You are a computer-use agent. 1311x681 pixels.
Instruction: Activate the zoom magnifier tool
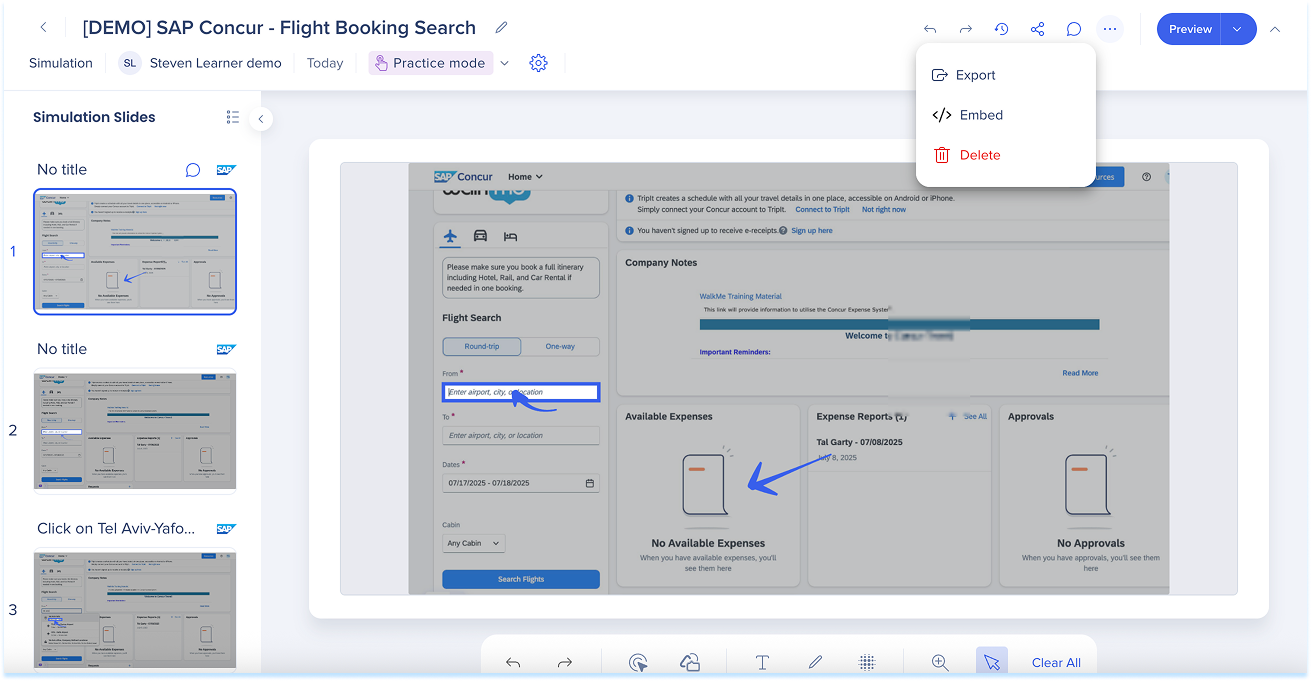pyautogui.click(x=940, y=662)
